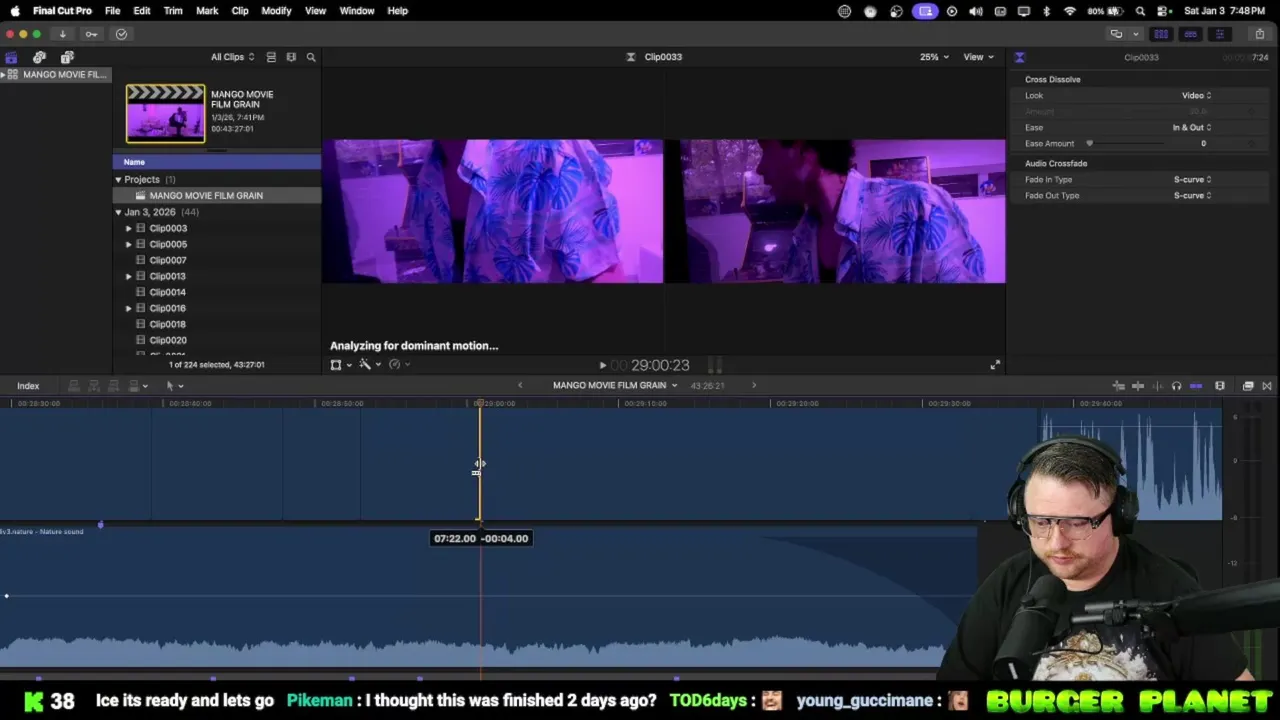
Task: Select Clip0020 in the browser list
Action: pyautogui.click(x=217, y=340)
